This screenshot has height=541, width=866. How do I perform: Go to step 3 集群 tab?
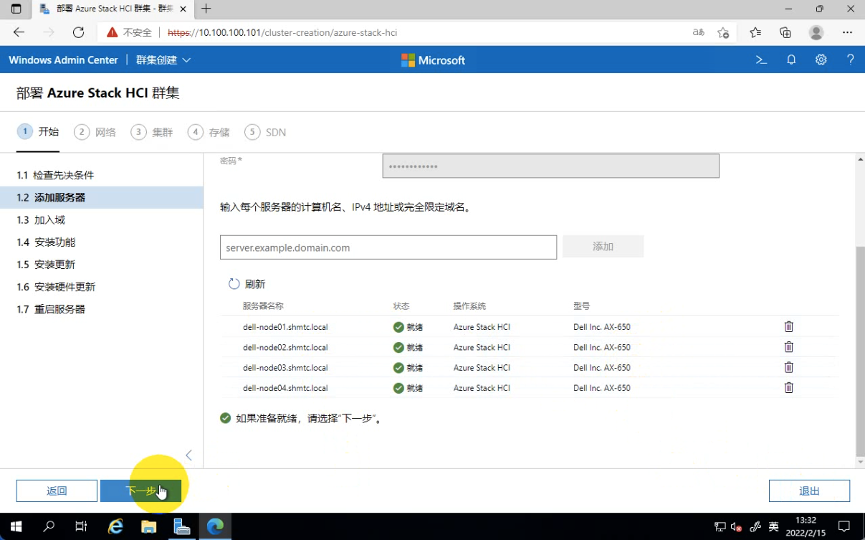click(x=152, y=132)
